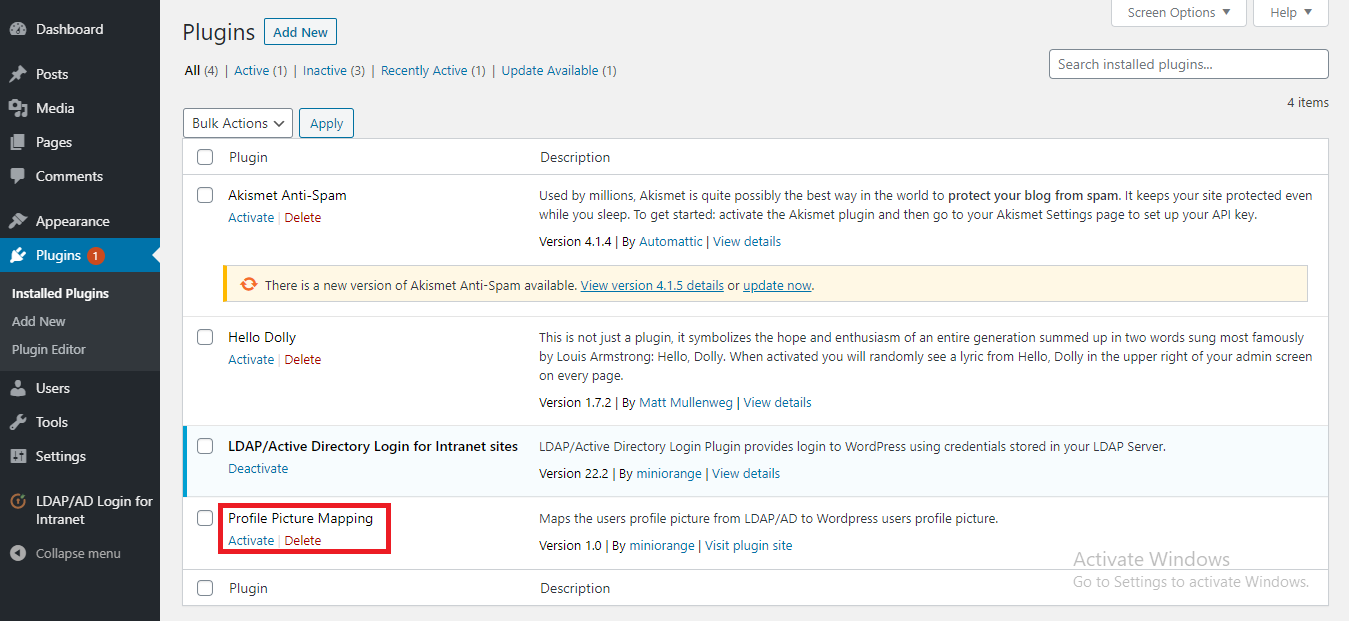
Task: Select the header checkbox to select all plugins
Action: 205,156
